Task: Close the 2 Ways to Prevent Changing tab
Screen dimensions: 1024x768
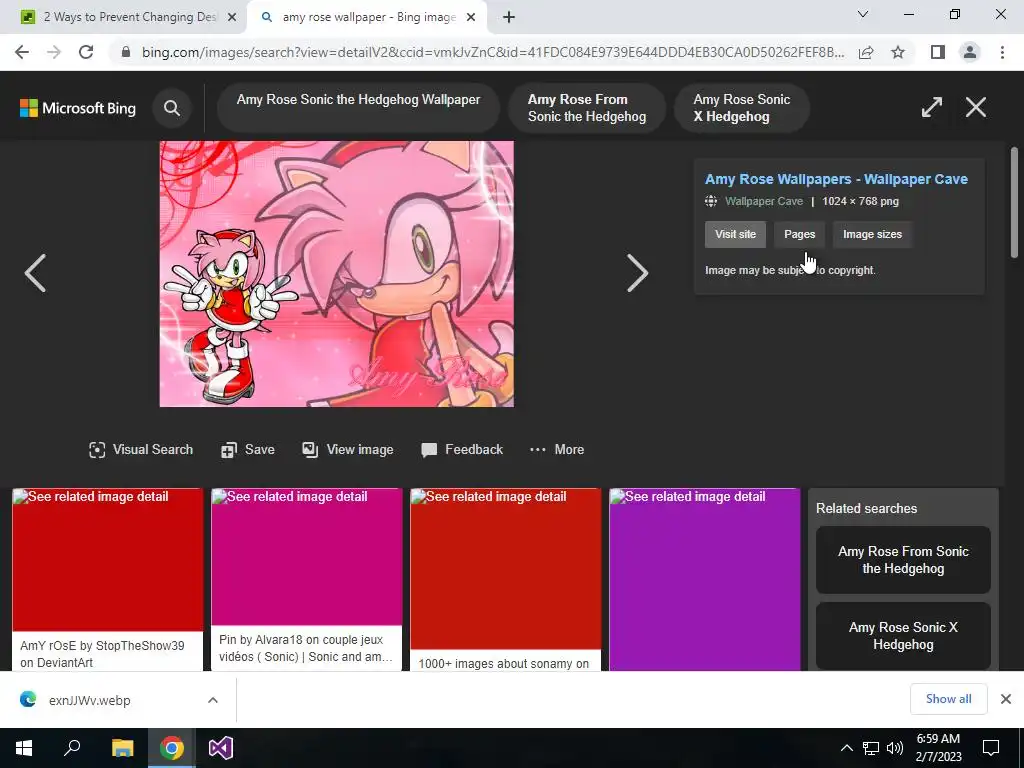Action: (x=232, y=17)
